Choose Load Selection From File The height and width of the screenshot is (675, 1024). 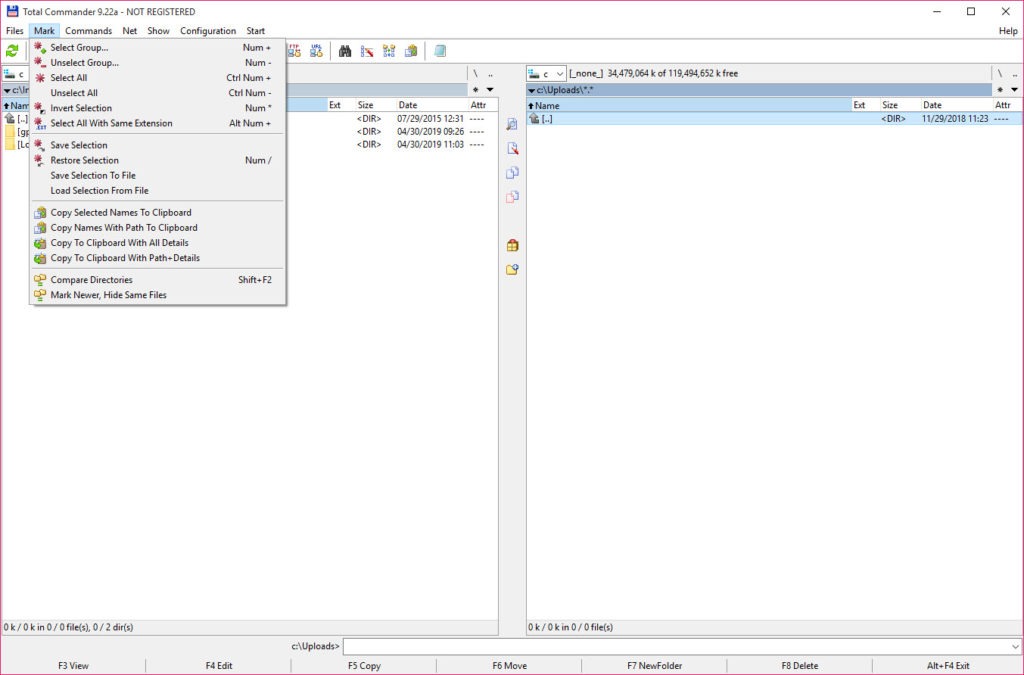click(x=157, y=190)
